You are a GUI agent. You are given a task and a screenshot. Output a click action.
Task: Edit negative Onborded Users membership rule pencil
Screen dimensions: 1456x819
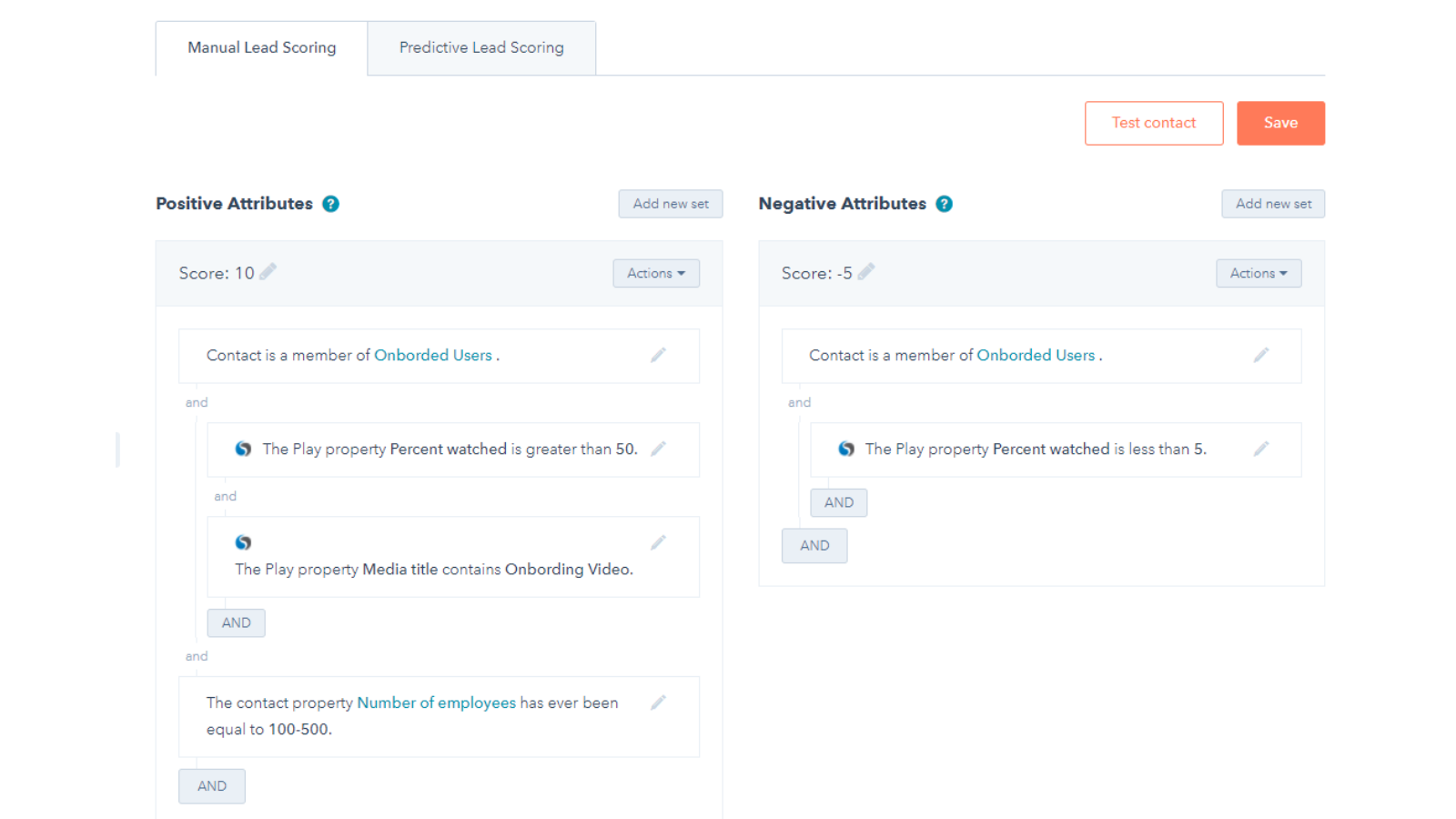pos(1260,355)
